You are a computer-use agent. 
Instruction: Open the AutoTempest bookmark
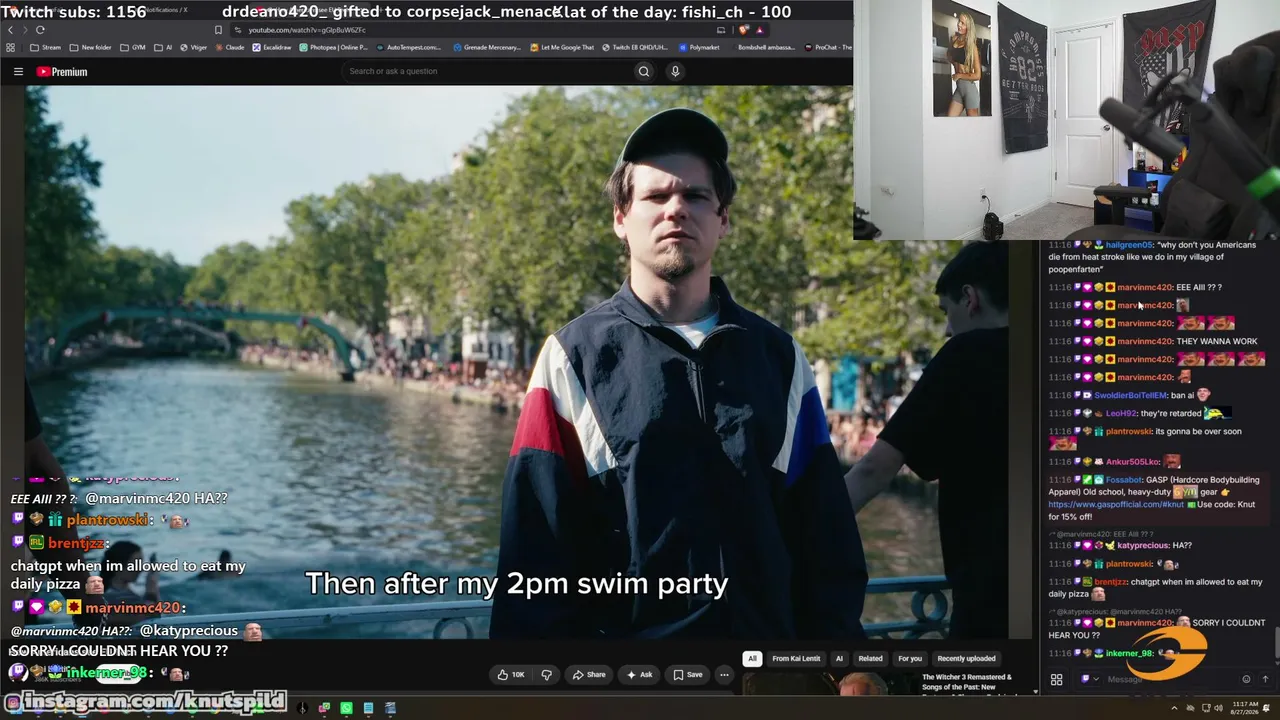(408, 47)
